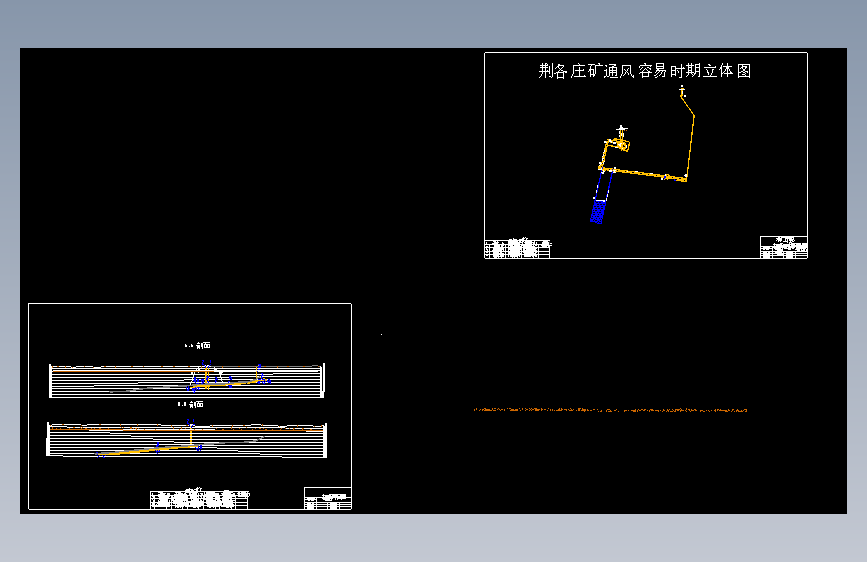Click the lower 剖面 section label
Viewport: 867px width, 562px height.
pyautogui.click(x=191, y=405)
